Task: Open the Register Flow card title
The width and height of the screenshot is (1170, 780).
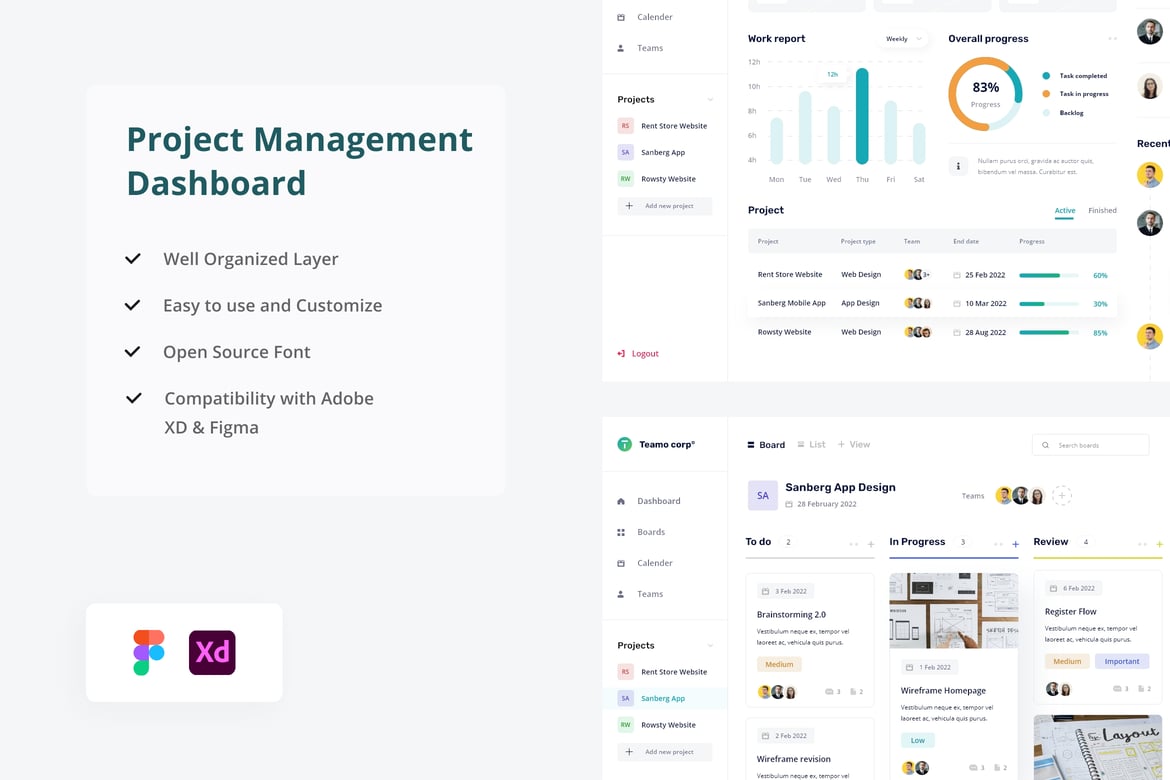Action: (x=1070, y=612)
